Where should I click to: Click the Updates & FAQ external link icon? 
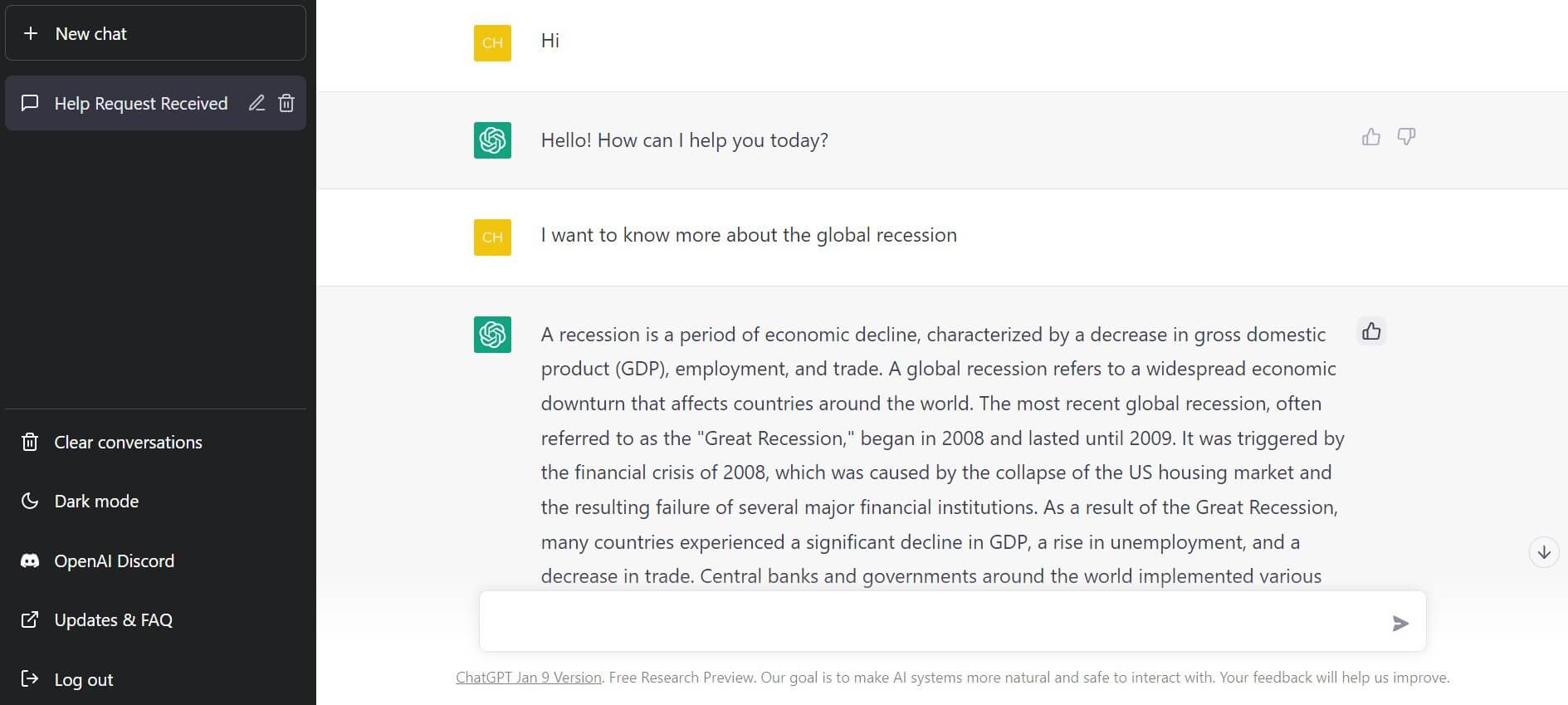tap(30, 619)
